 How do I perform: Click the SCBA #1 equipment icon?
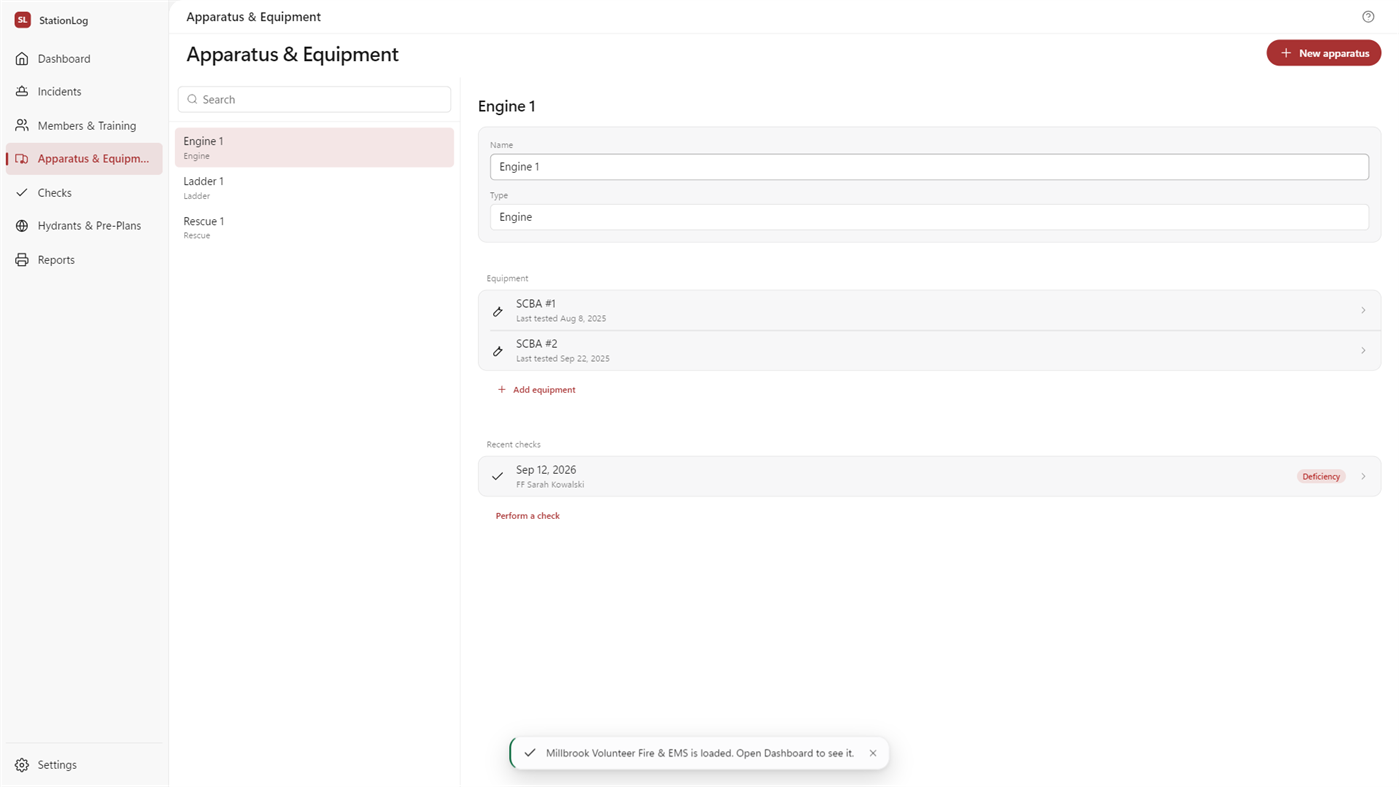tap(498, 311)
